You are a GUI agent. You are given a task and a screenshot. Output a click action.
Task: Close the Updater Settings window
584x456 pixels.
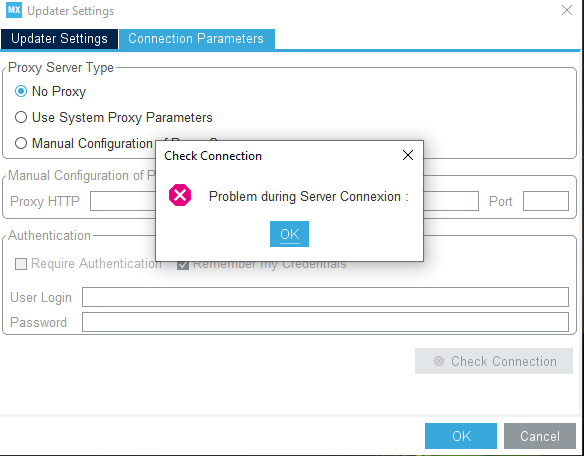(x=567, y=10)
